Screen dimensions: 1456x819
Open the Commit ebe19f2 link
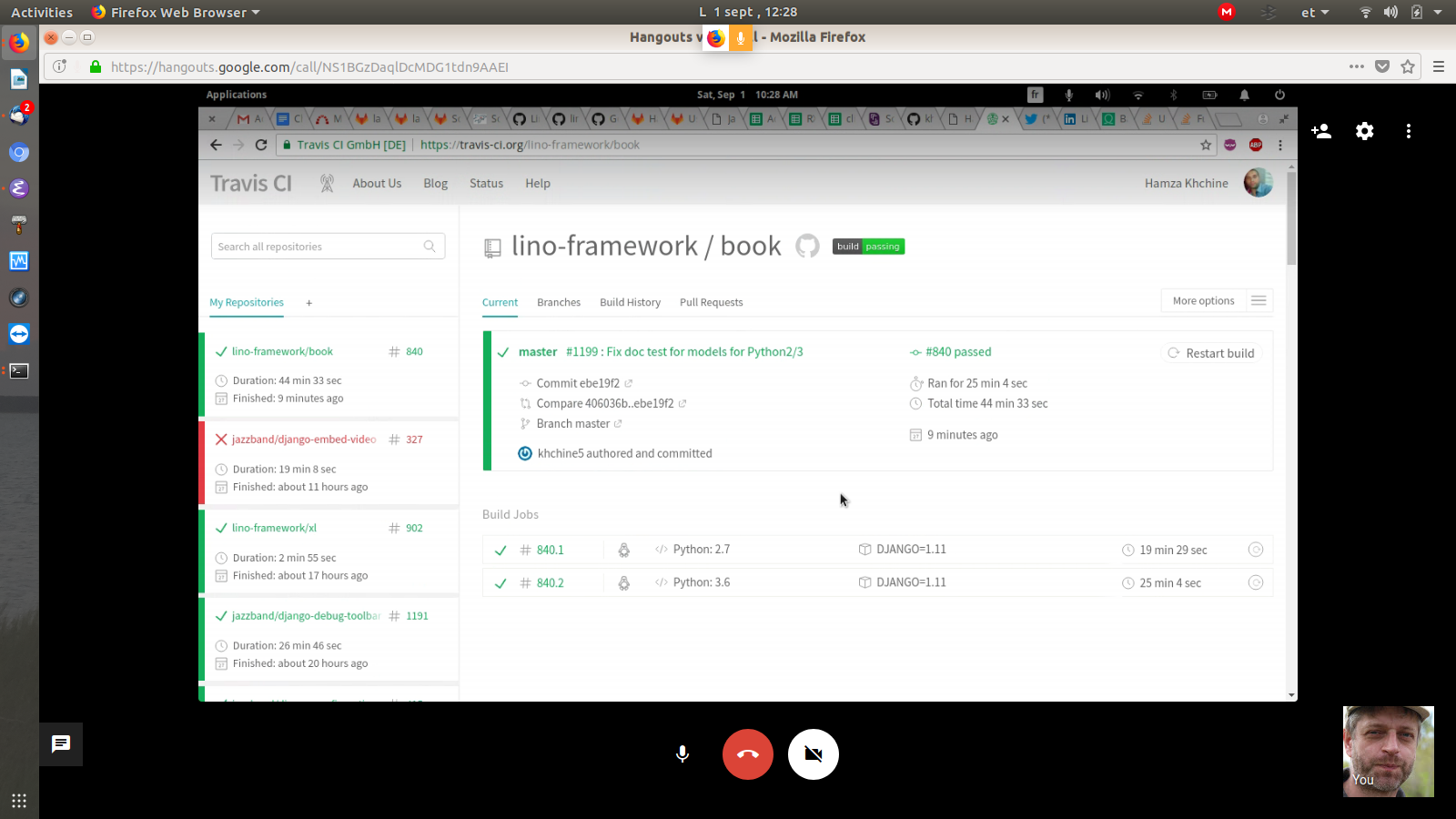pos(578,383)
